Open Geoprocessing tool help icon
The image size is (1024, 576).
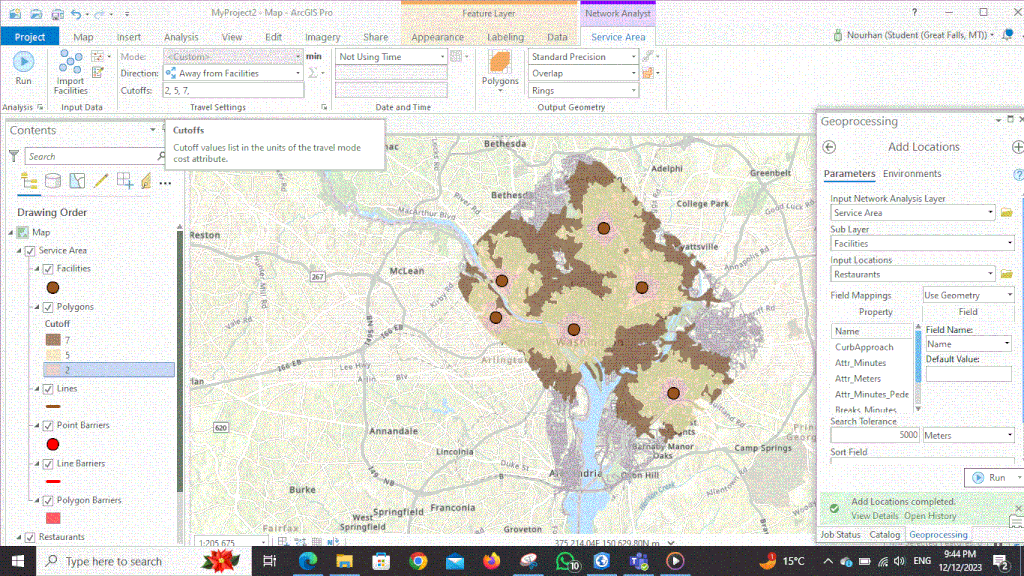[x=1018, y=174]
